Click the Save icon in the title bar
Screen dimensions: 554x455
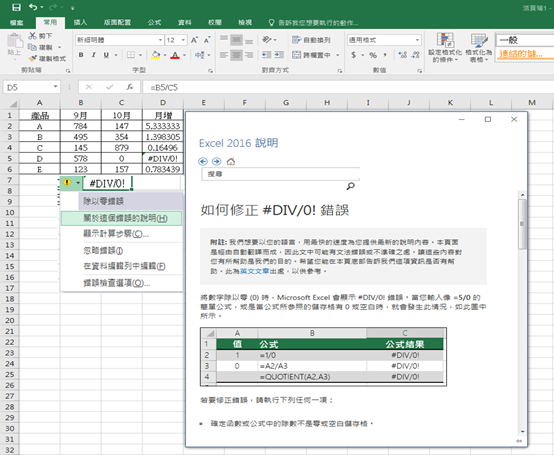point(16,7)
